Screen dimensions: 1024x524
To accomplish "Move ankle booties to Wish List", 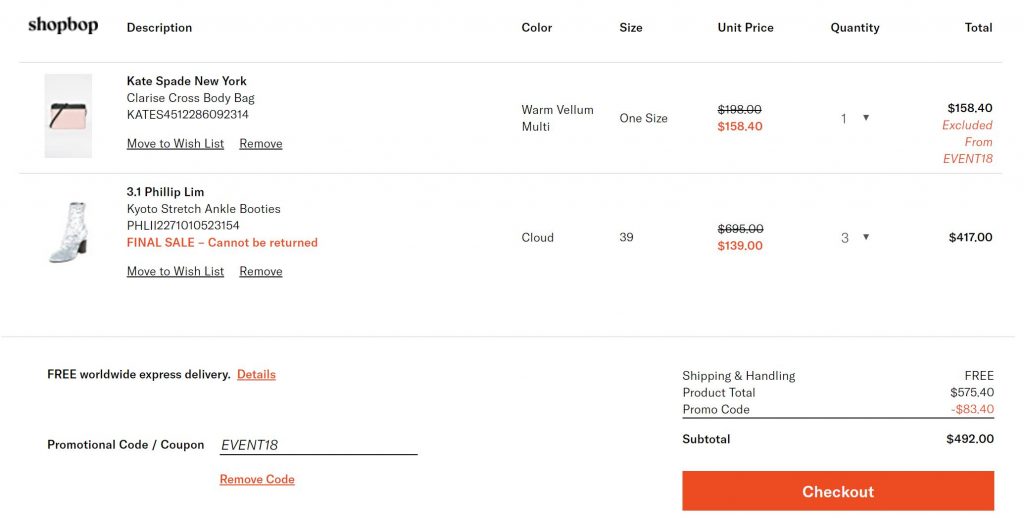I will point(175,272).
